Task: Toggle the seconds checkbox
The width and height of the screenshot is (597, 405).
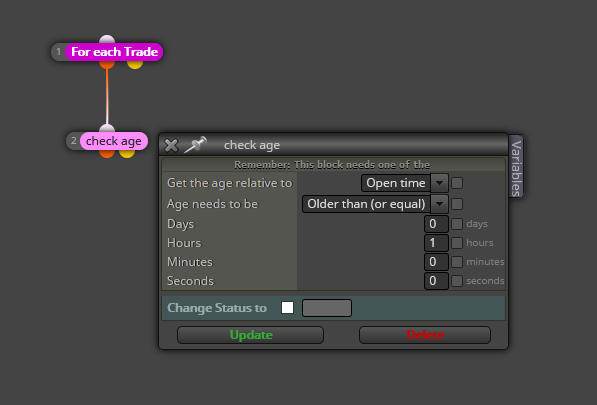Action: pos(457,281)
